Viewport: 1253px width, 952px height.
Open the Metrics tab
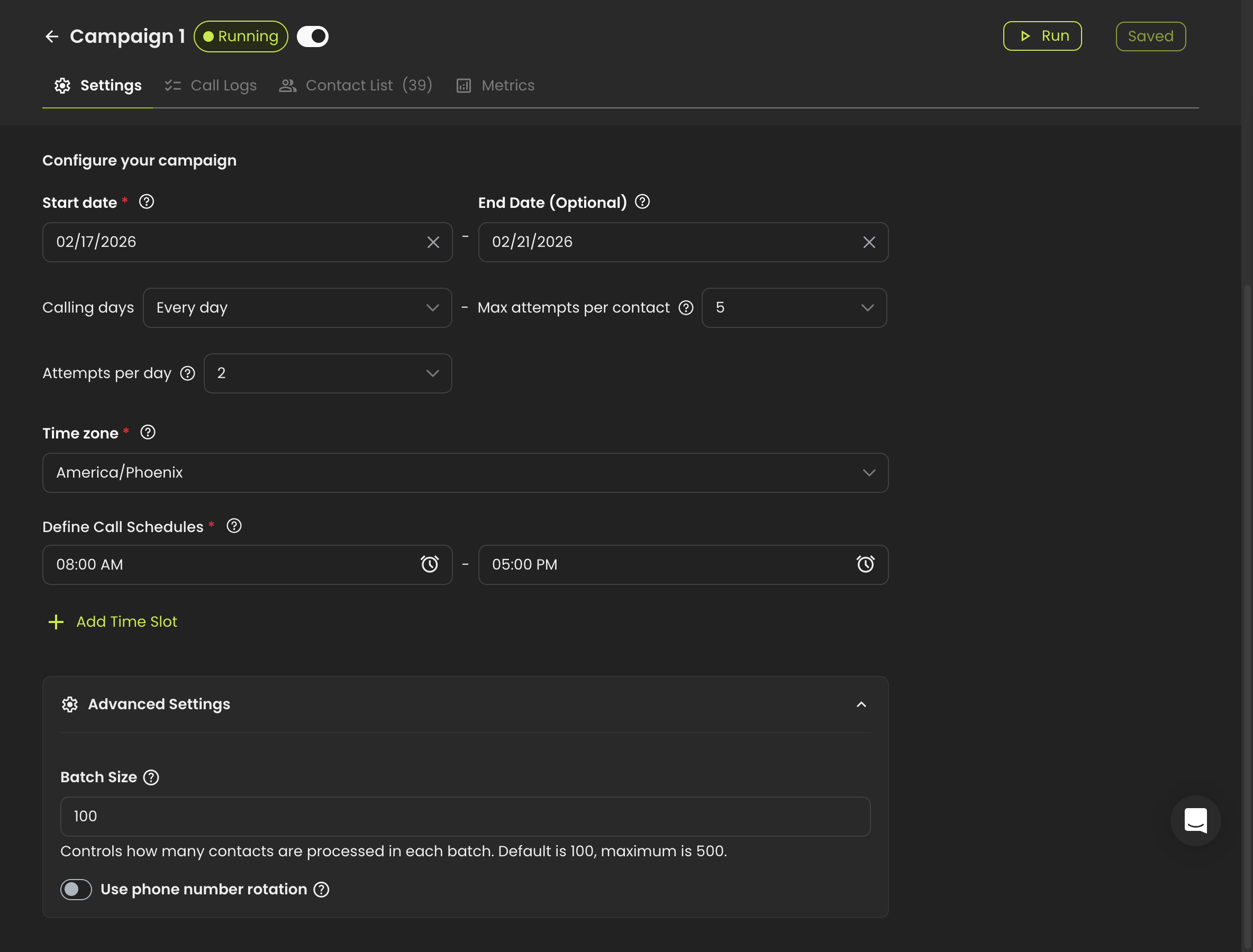pos(495,86)
